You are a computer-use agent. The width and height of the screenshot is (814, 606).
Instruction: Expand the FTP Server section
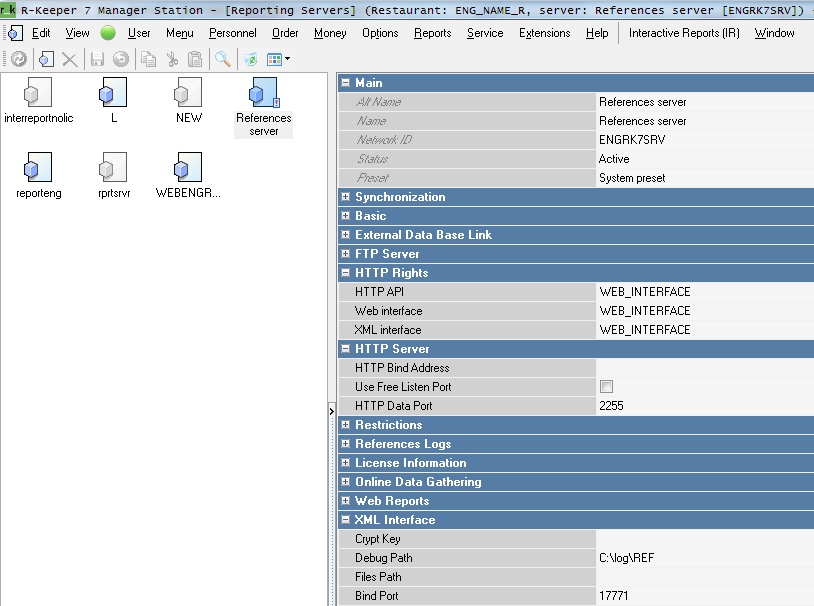(x=345, y=253)
